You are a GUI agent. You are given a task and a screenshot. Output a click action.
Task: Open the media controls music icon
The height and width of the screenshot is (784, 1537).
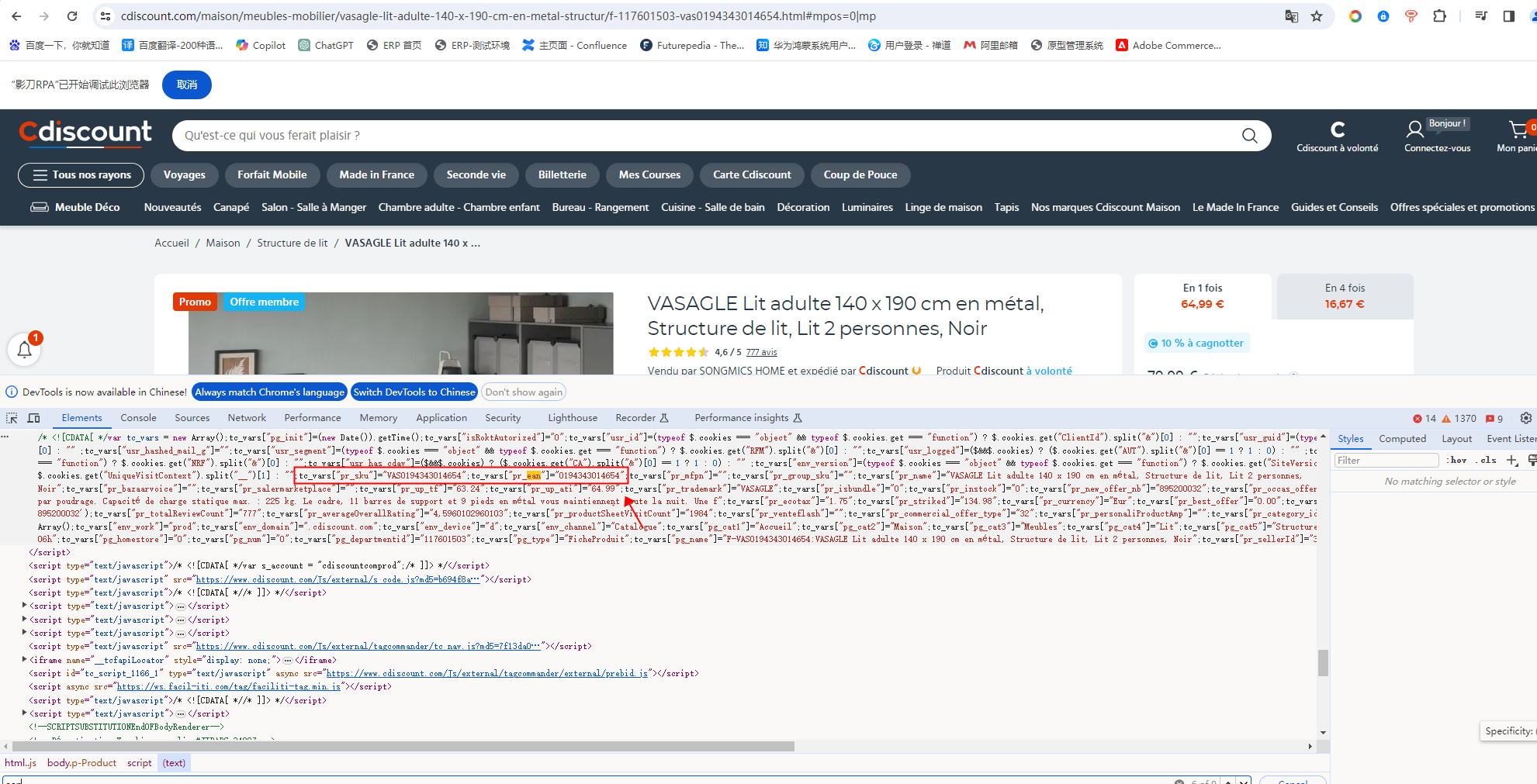tap(1481, 16)
